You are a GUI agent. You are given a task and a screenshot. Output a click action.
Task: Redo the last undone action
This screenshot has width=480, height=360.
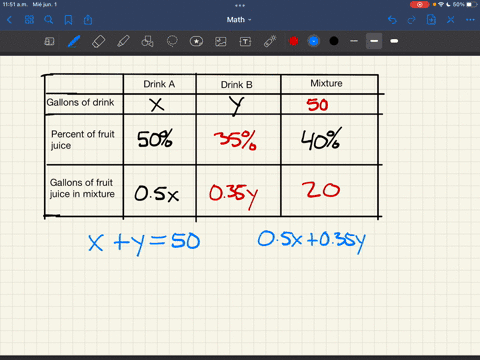(412, 20)
